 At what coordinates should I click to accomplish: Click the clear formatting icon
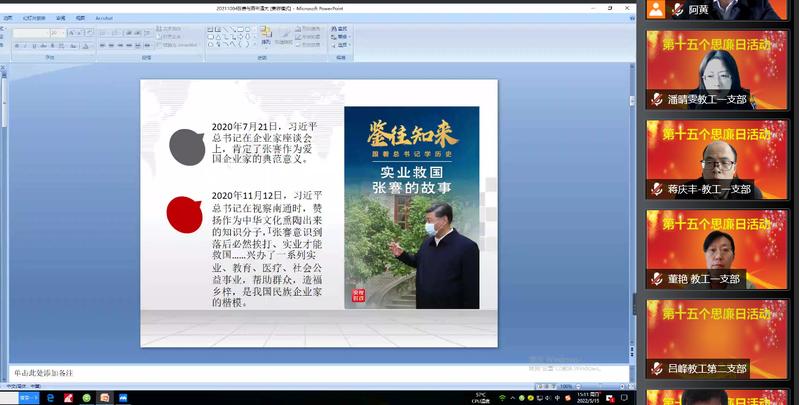[90, 33]
